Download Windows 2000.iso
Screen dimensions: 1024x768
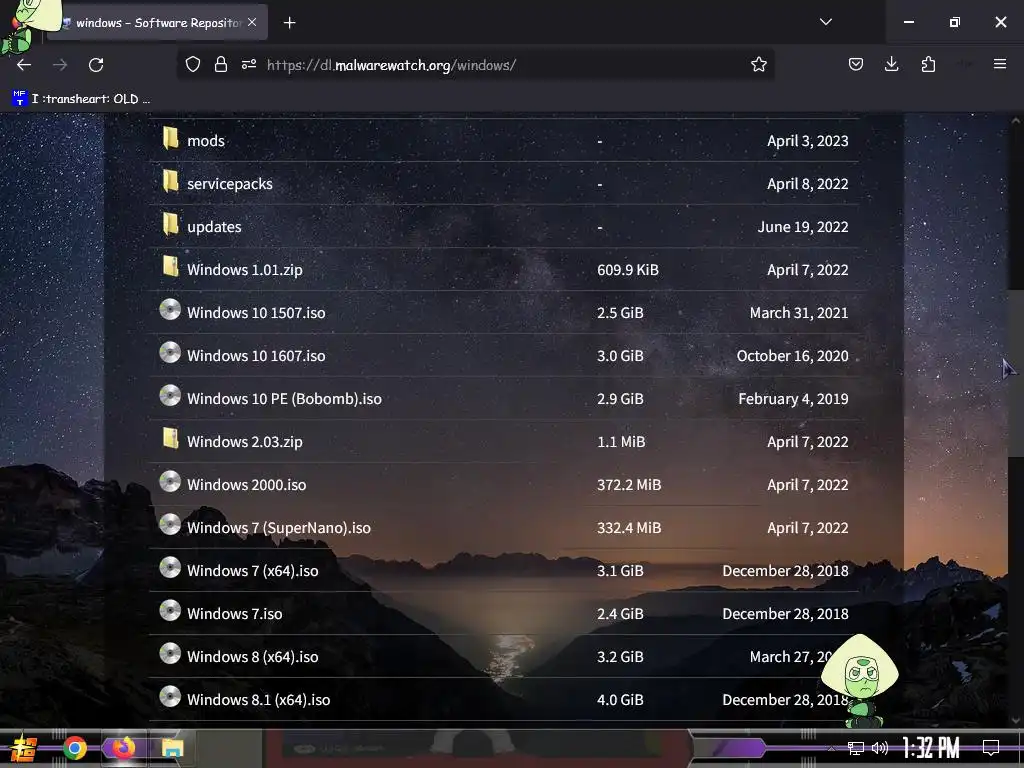point(246,485)
